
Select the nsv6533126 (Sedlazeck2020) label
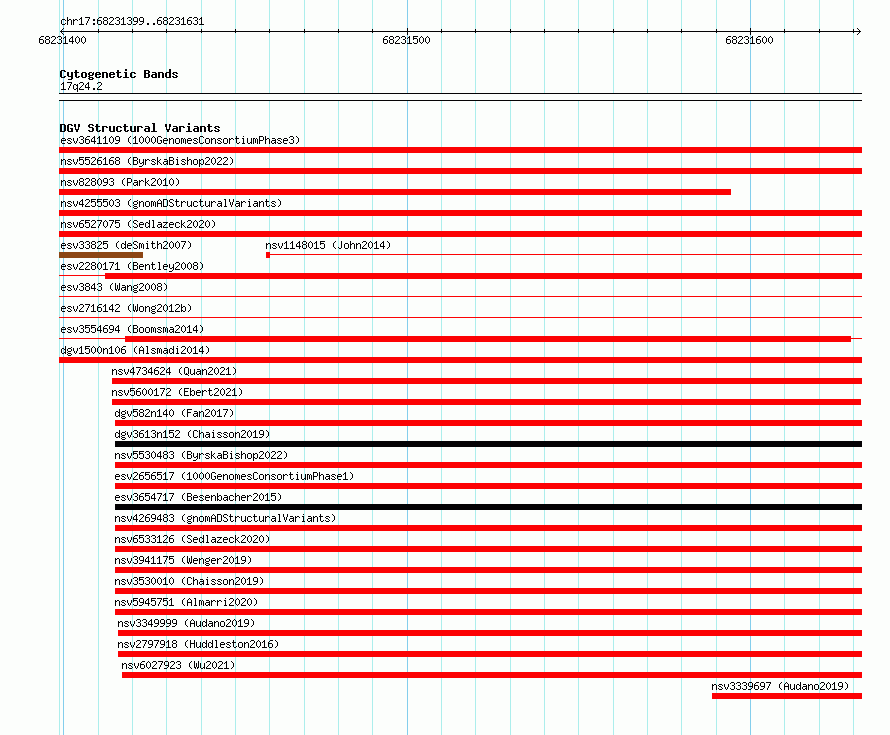(192, 539)
